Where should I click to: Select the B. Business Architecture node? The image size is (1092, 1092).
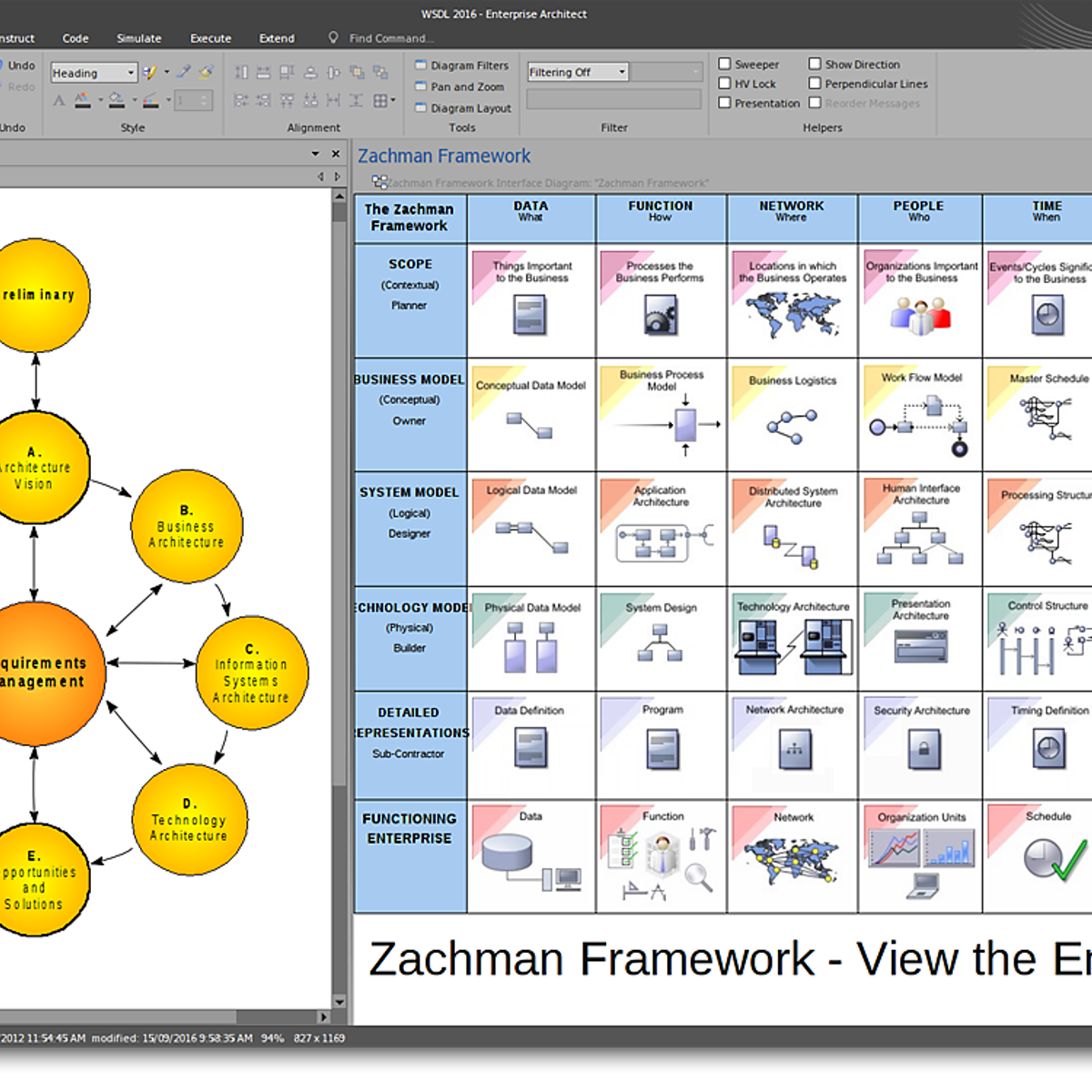(187, 527)
